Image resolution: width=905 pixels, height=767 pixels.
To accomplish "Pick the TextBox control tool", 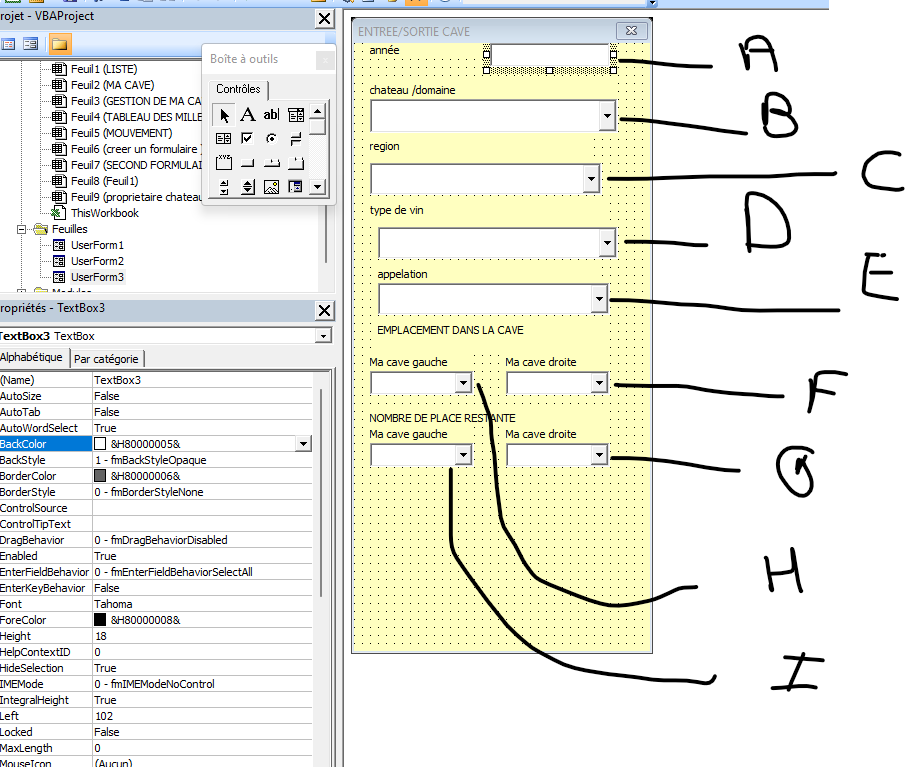I will (x=271, y=115).
